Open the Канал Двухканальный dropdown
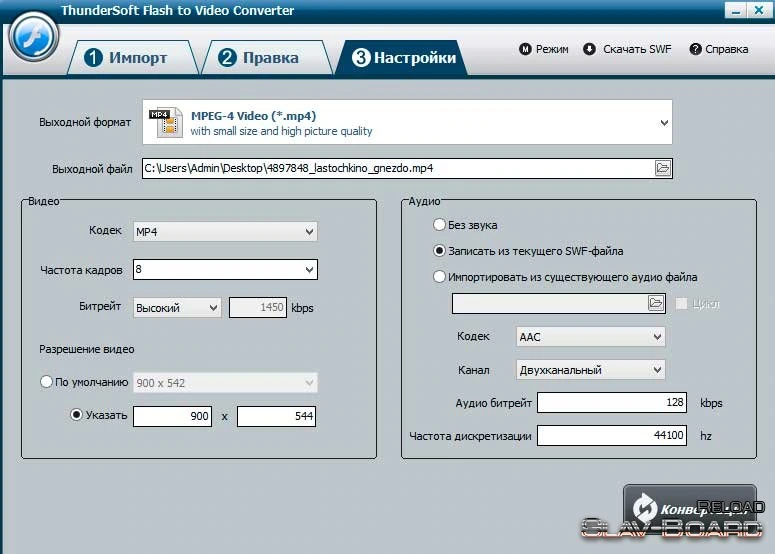Image resolution: width=775 pixels, height=554 pixels. pyautogui.click(x=590, y=370)
